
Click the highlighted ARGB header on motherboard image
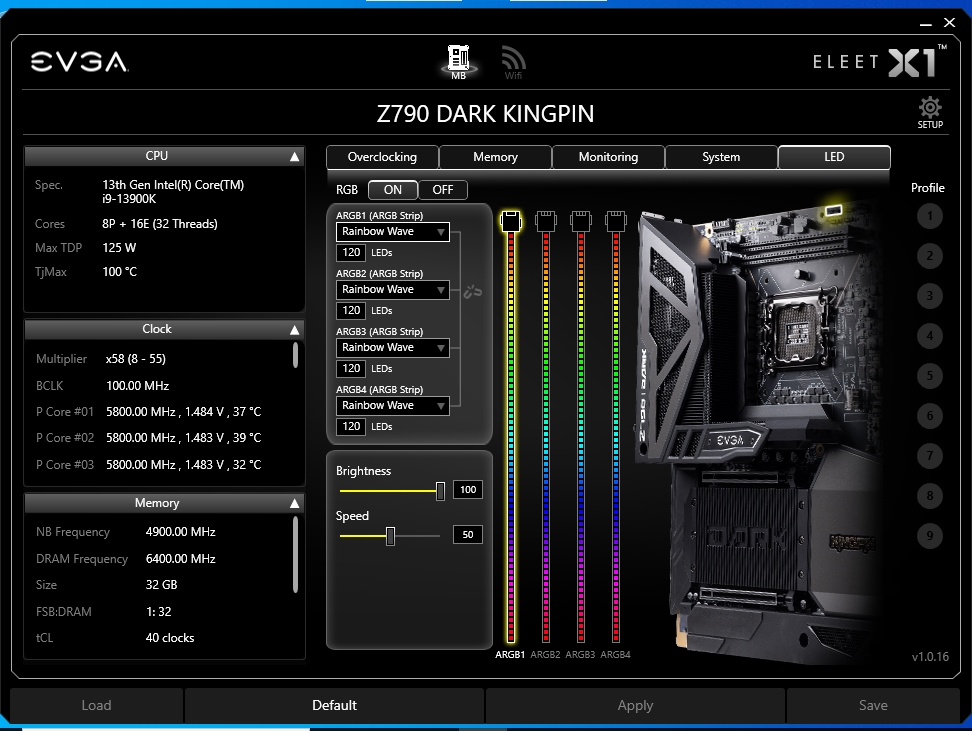[x=834, y=211]
